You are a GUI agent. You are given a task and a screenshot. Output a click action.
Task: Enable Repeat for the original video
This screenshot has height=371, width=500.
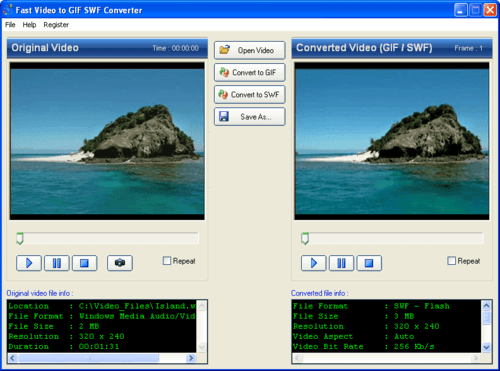167,261
